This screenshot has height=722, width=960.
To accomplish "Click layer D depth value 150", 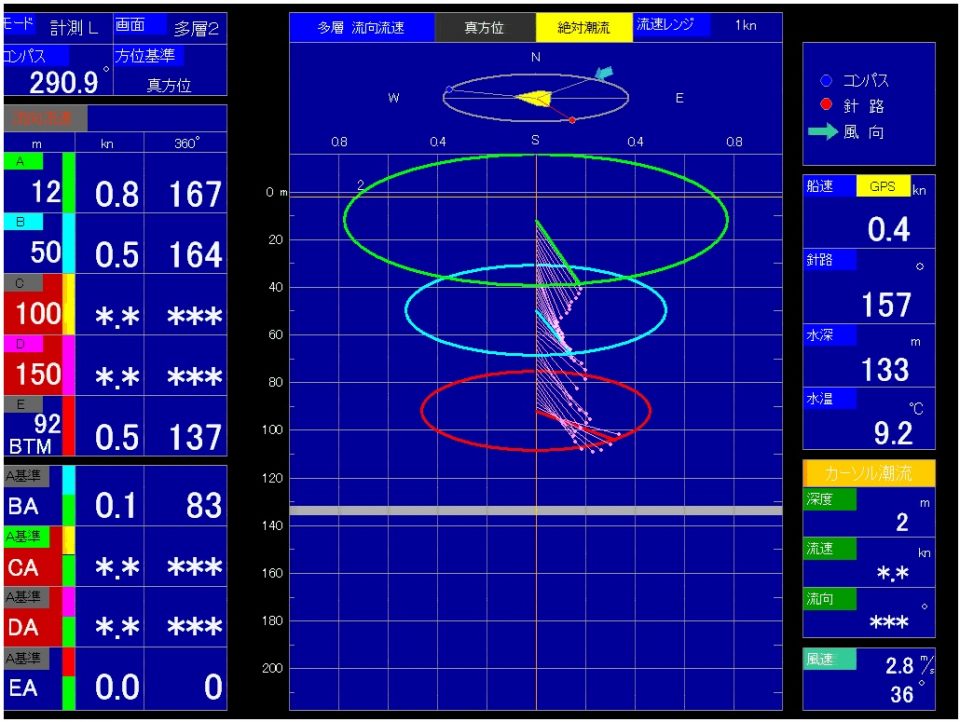I will pyautogui.click(x=38, y=374).
